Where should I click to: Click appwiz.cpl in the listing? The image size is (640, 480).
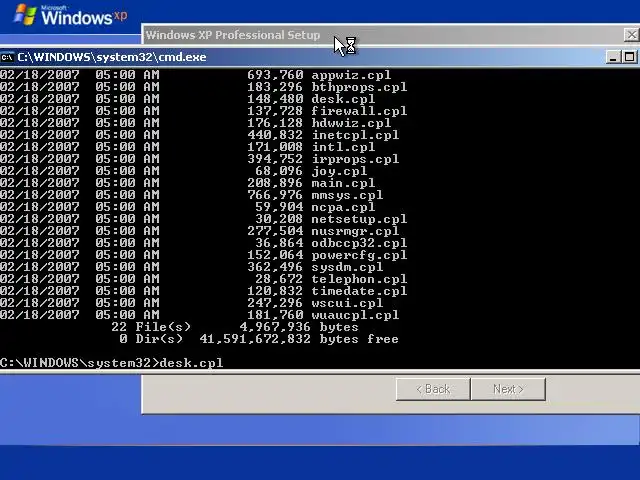pos(351,75)
